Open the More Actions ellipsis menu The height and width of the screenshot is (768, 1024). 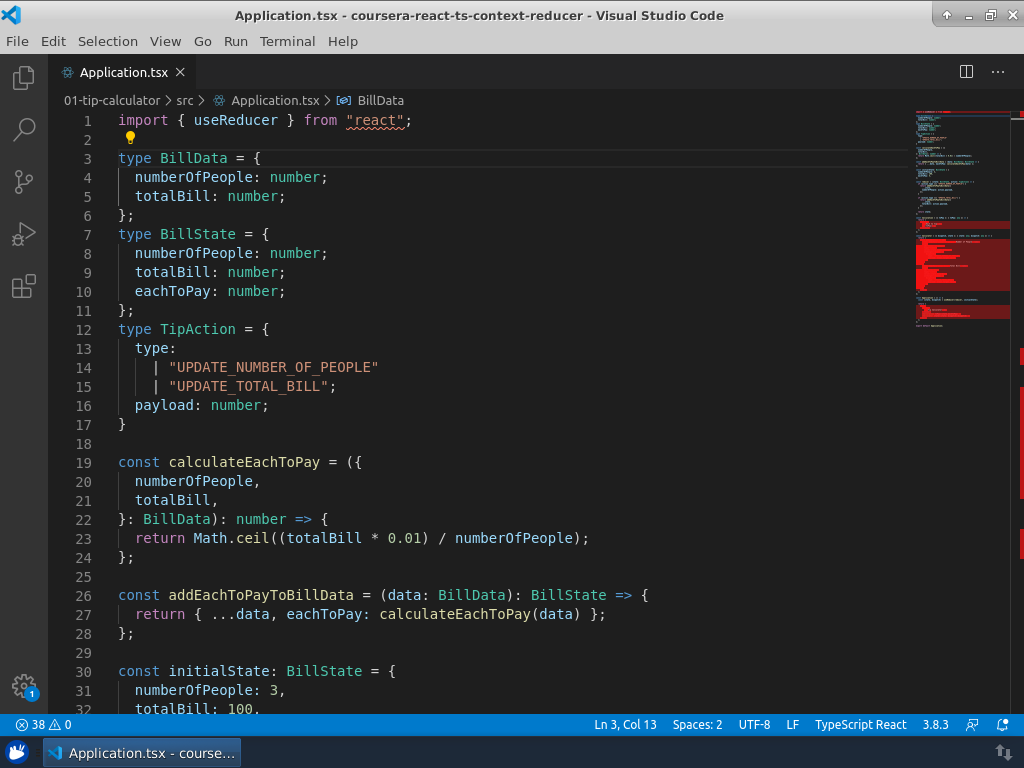coord(997,72)
